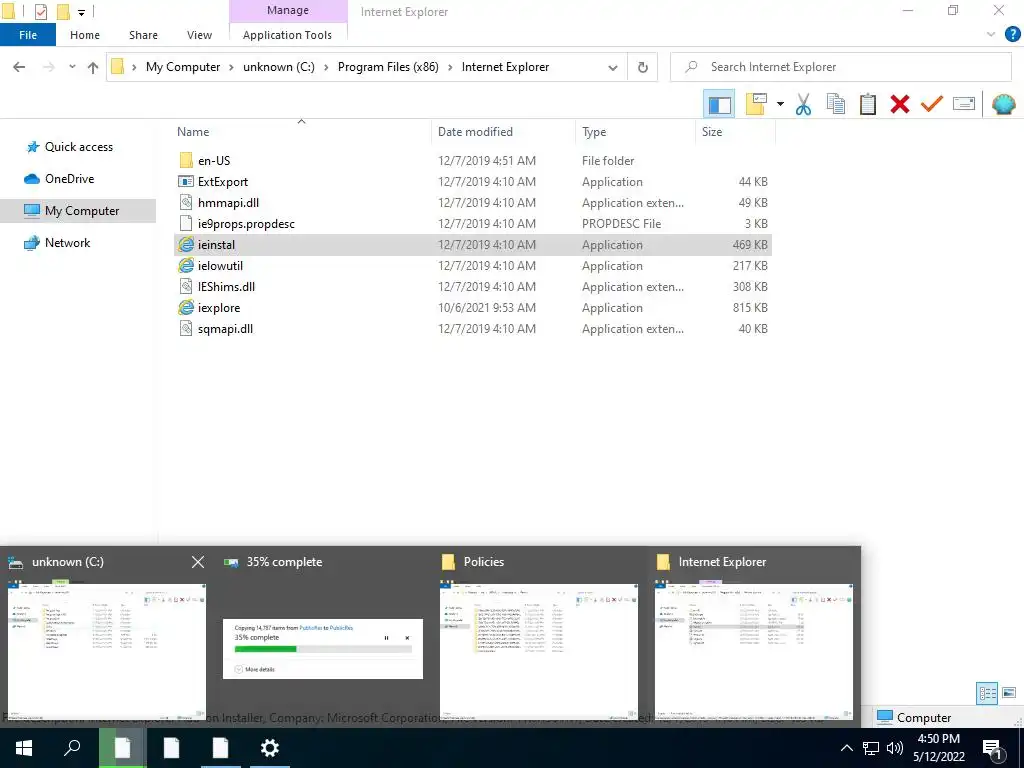1024x768 pixels.
Task: Click the red X Delete icon
Action: 900,104
